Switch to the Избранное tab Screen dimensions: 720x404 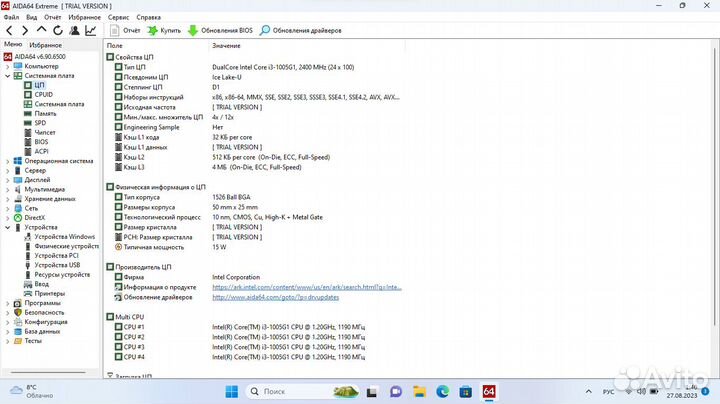tap(44, 45)
